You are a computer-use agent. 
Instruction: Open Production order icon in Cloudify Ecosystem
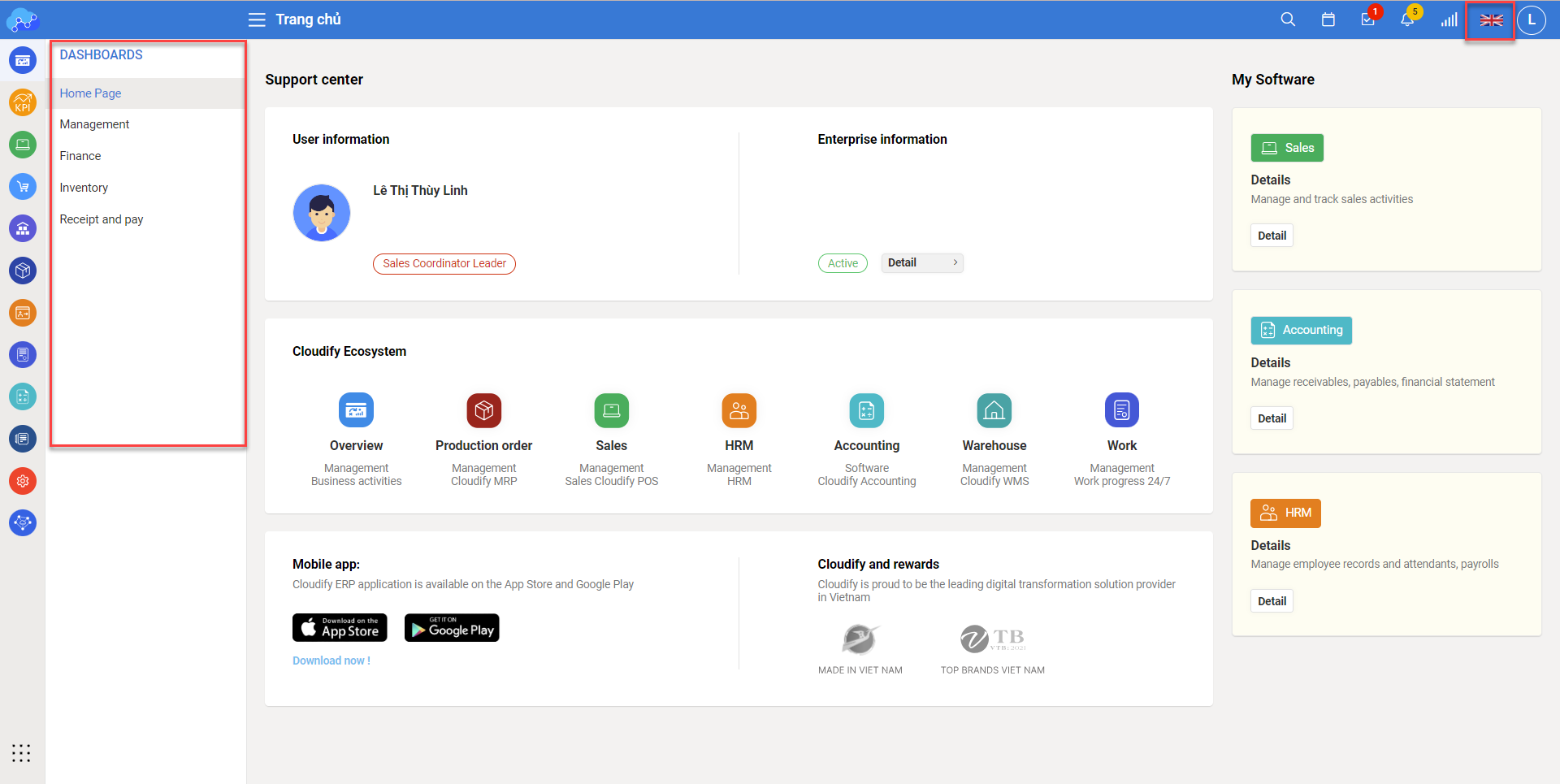click(x=484, y=410)
